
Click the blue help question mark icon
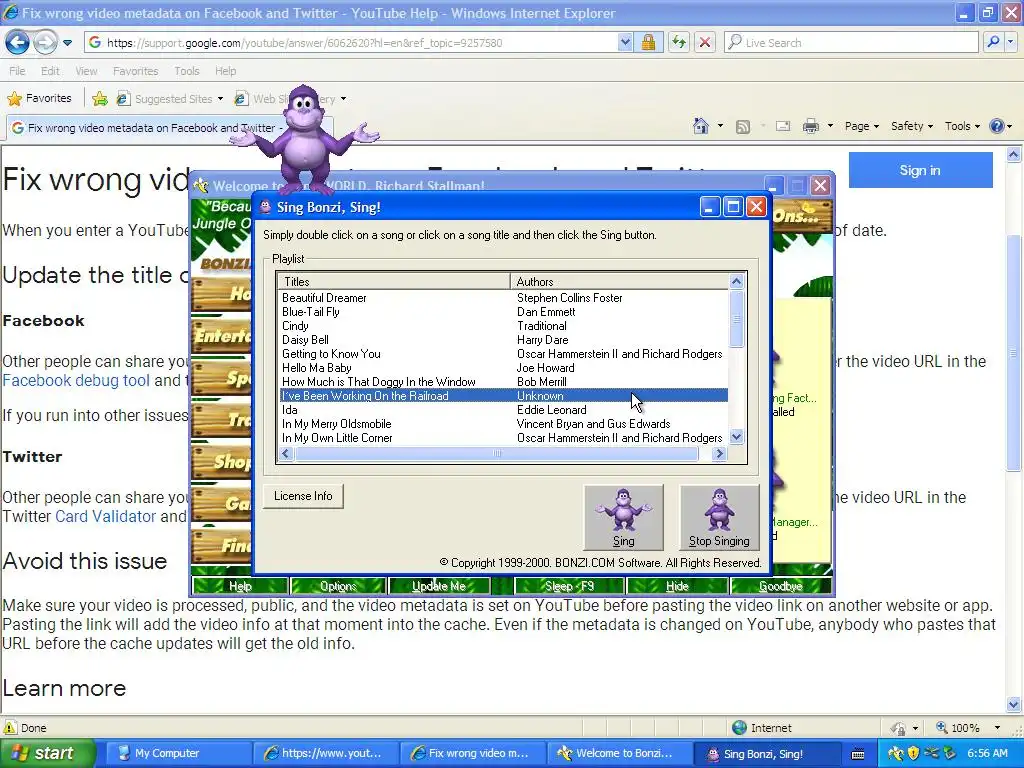tap(997, 126)
